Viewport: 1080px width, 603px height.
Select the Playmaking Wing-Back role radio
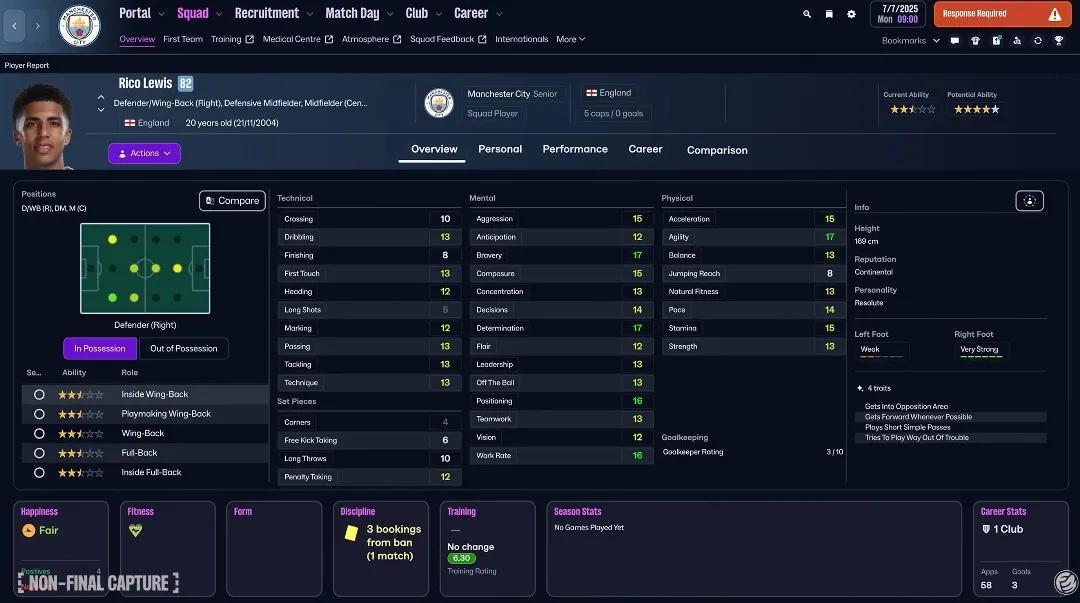click(40, 414)
